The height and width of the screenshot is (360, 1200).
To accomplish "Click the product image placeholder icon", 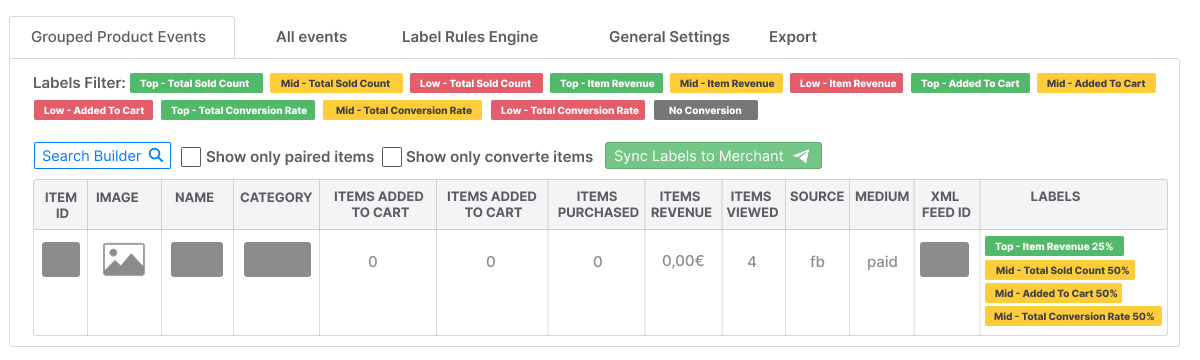I will [x=124, y=260].
